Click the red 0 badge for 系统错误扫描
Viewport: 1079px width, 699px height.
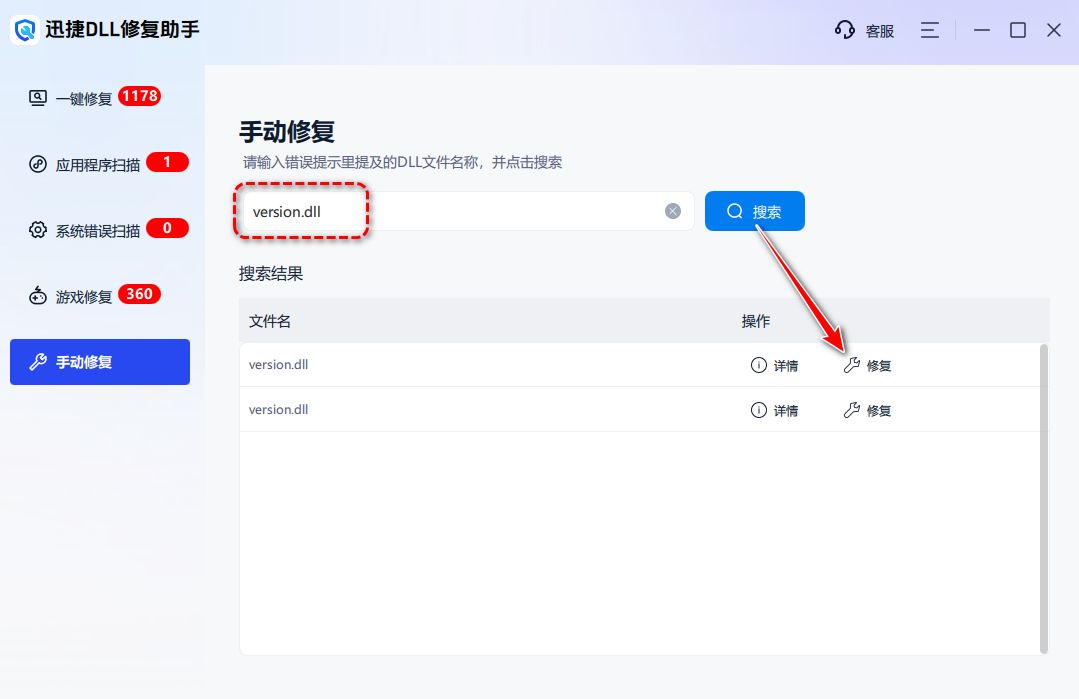coord(167,228)
